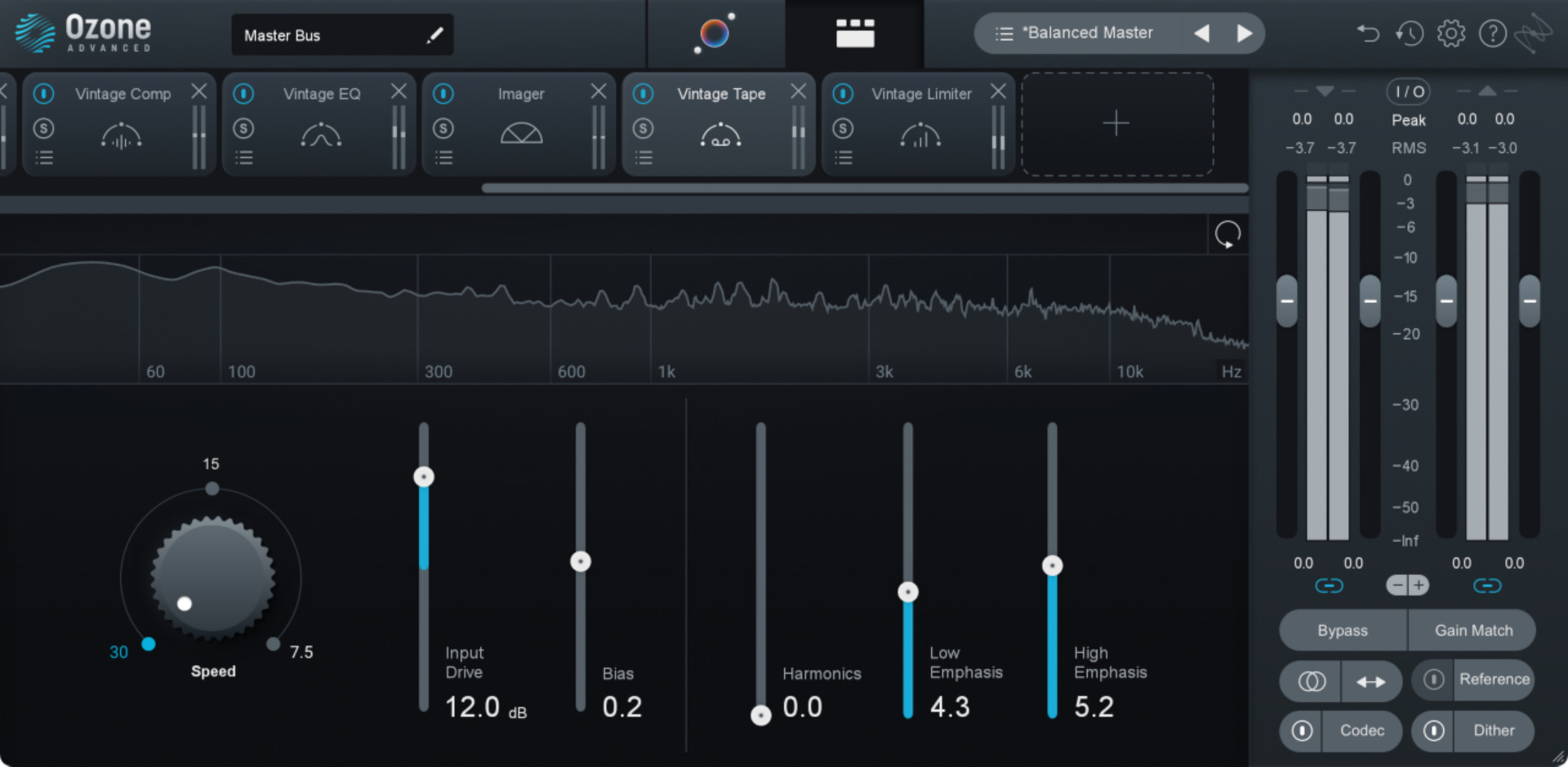Click the undo arrow icon
The height and width of the screenshot is (767, 1568).
(x=1368, y=33)
